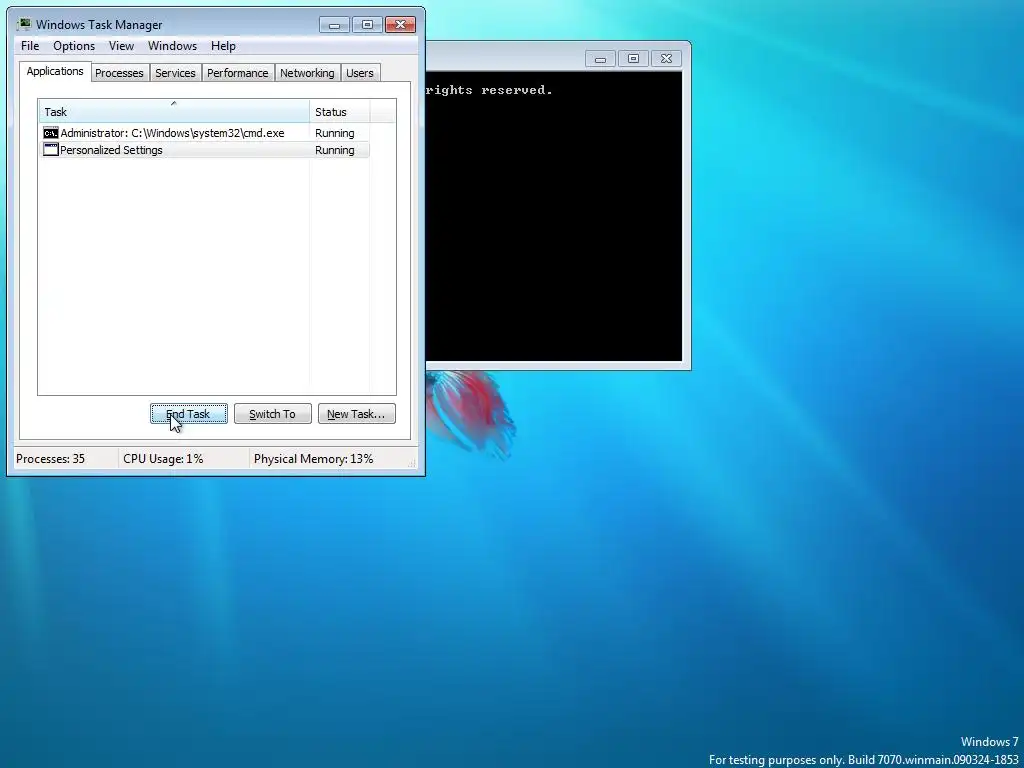This screenshot has height=768, width=1024.
Task: Click the New Task... button
Action: pos(357,414)
